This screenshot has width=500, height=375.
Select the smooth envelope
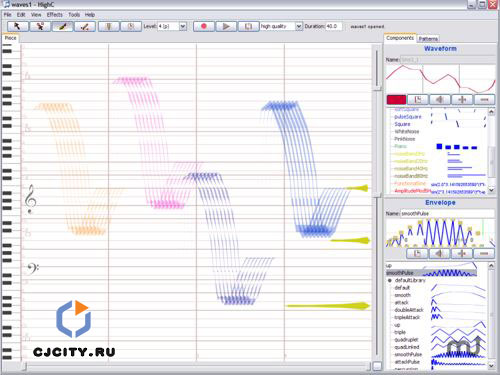click(x=403, y=295)
